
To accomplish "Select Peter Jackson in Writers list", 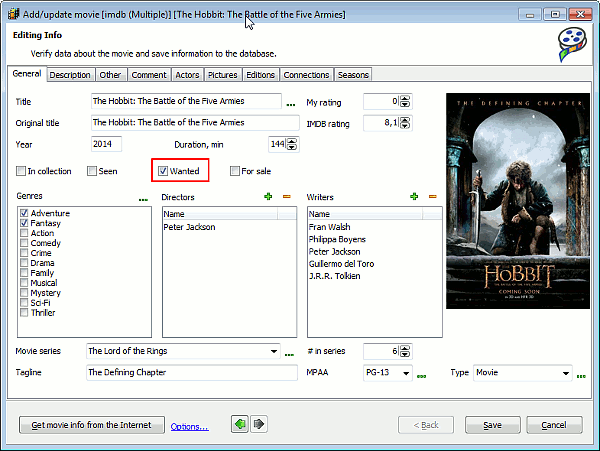I will pyautogui.click(x=334, y=251).
